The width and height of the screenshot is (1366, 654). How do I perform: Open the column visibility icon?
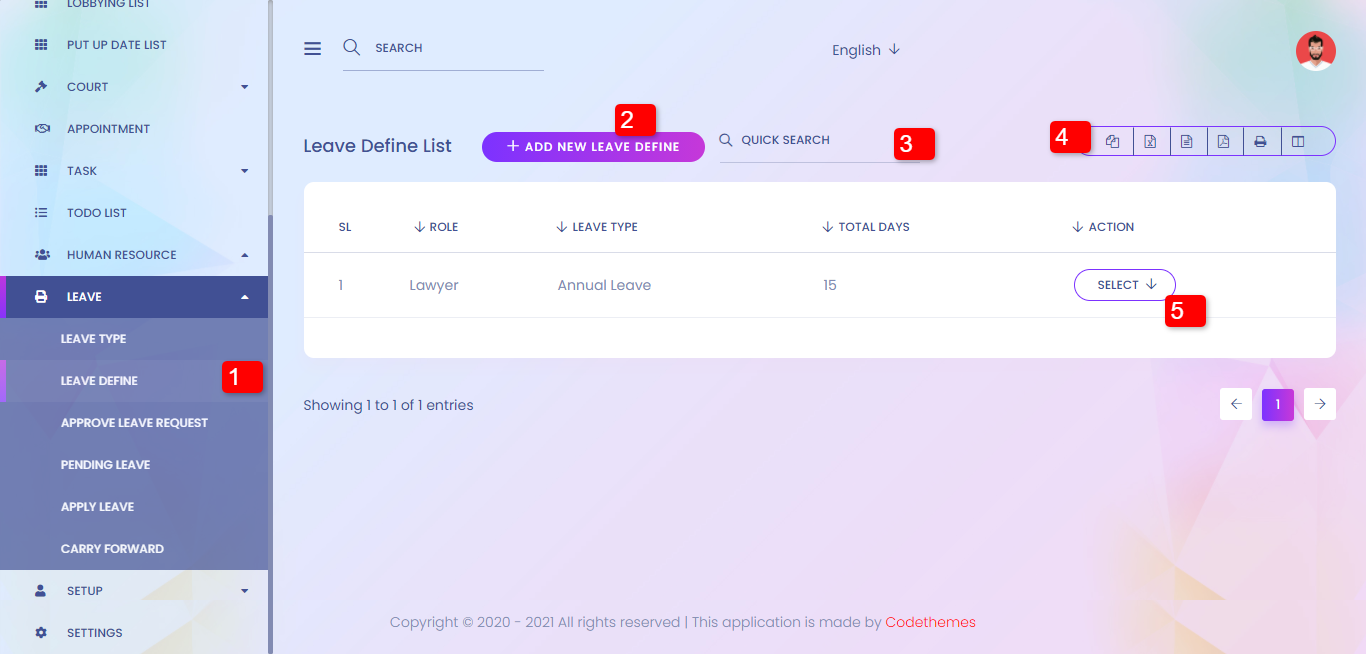[x=1298, y=142]
